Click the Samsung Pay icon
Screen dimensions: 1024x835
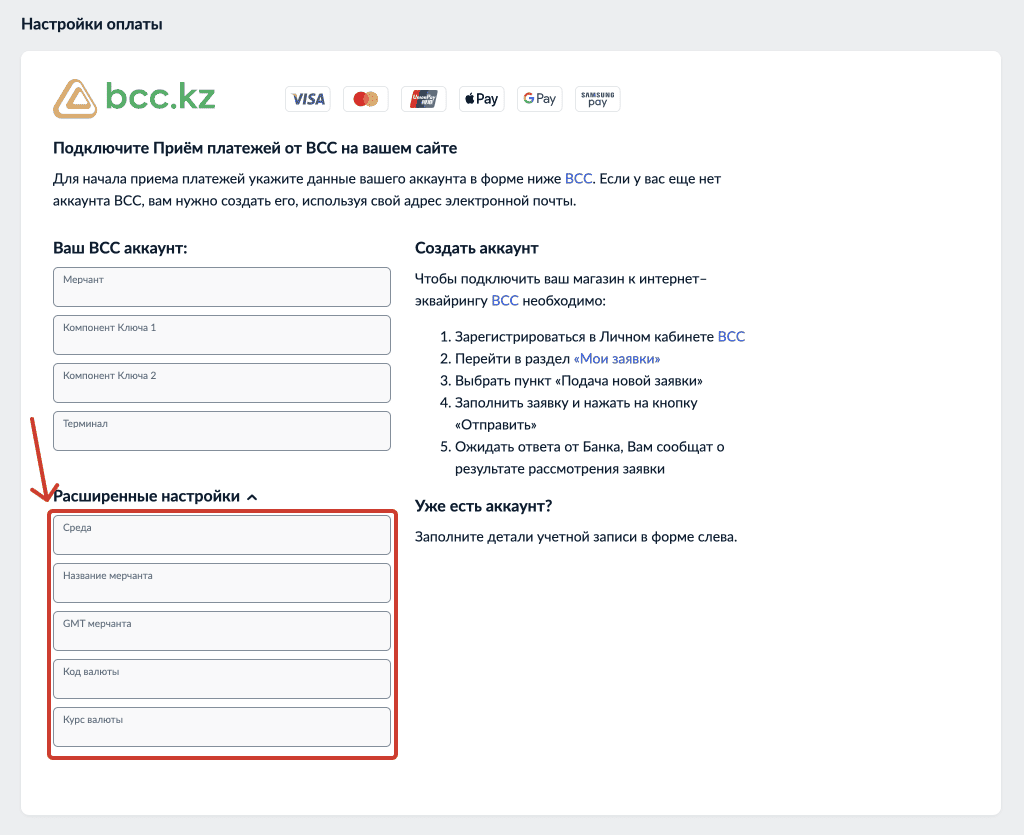click(598, 99)
